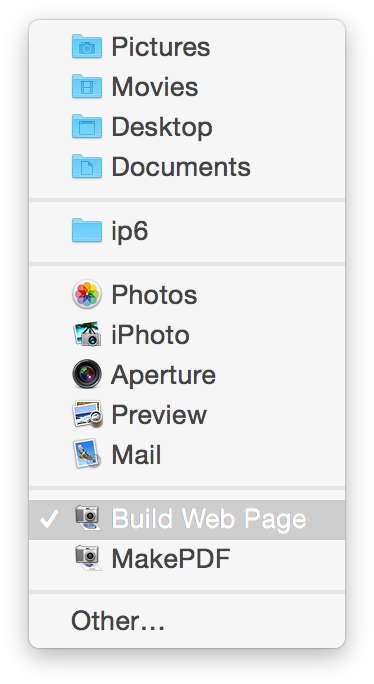The image size is (374, 684).
Task: Click the Movies folder icon
Action: 87,86
